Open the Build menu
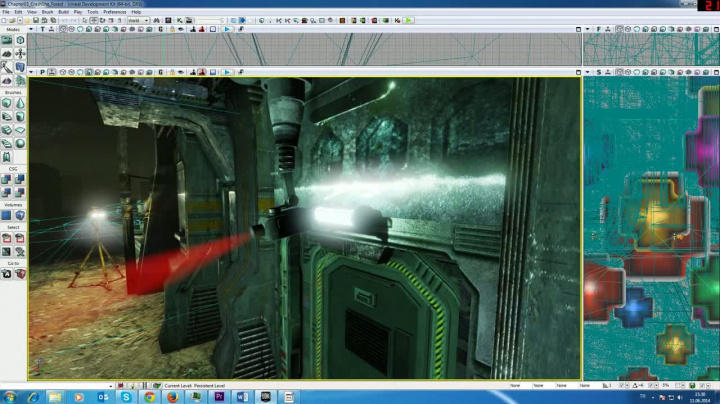Image resolution: width=720 pixels, height=404 pixels. point(64,12)
